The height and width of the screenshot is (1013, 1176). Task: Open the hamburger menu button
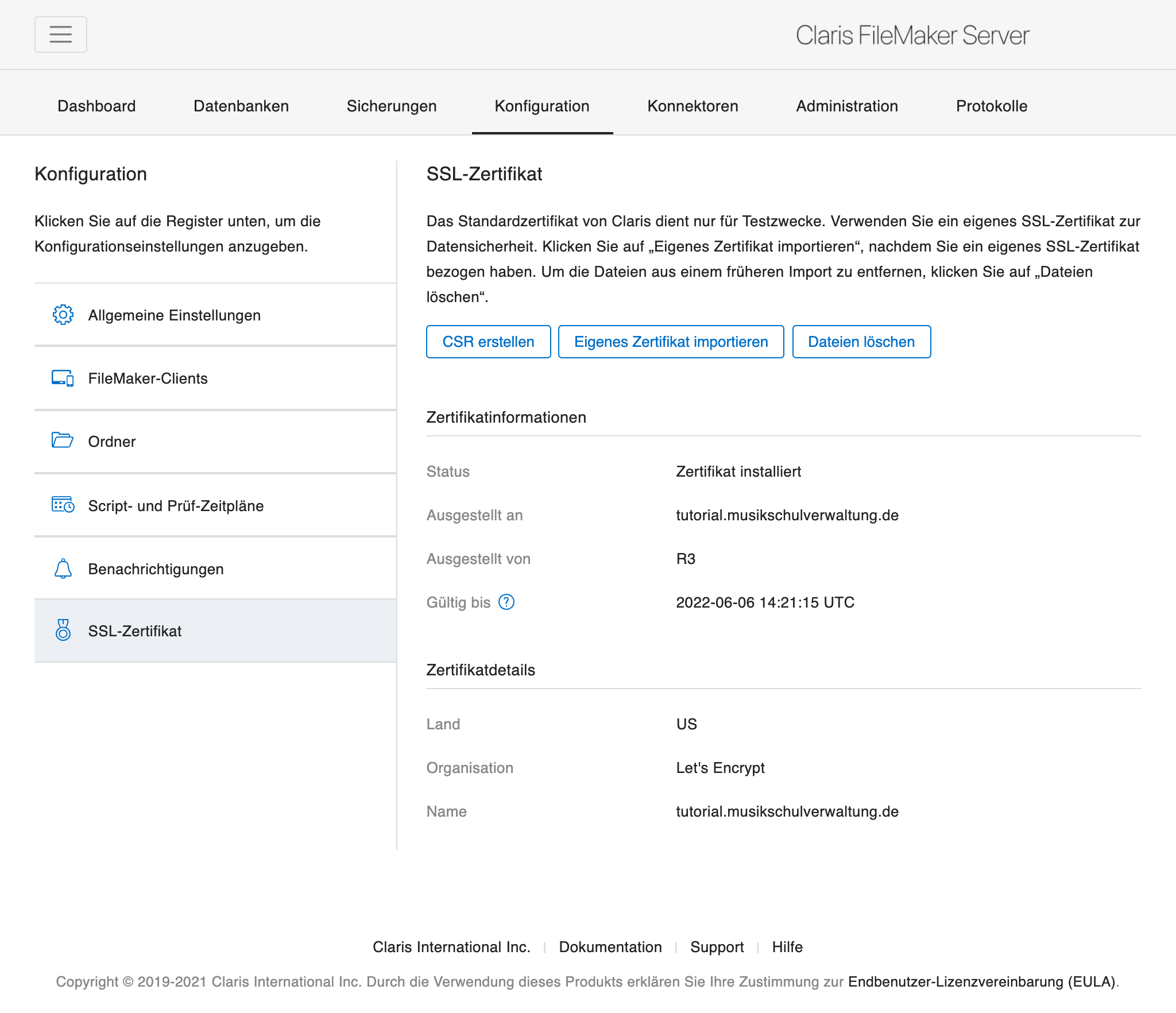pos(61,34)
